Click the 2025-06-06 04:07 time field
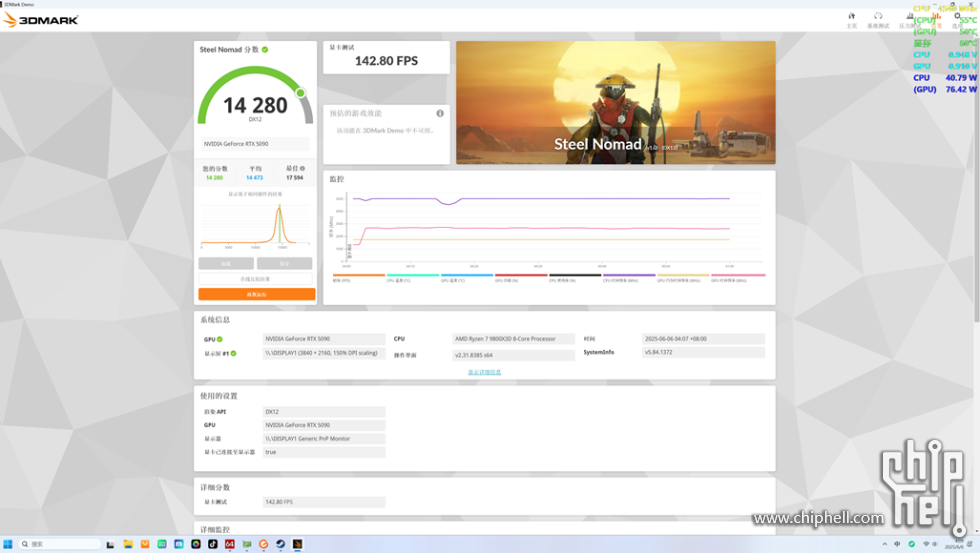This screenshot has width=980, height=553. [x=703, y=339]
